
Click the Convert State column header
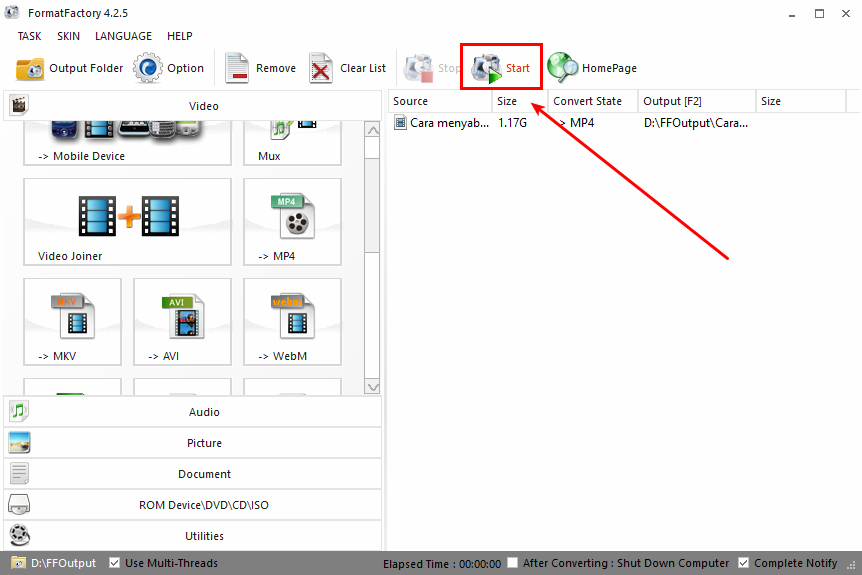593,101
